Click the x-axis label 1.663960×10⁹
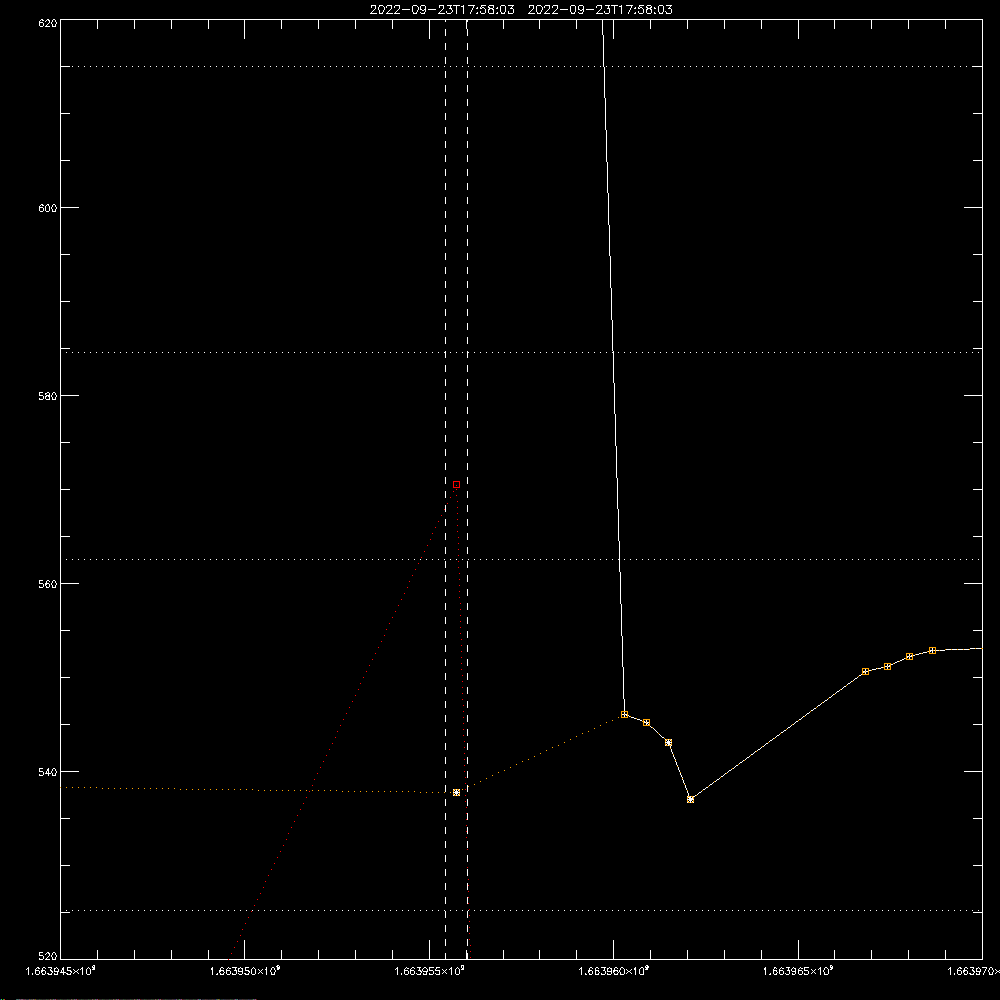 [614, 971]
